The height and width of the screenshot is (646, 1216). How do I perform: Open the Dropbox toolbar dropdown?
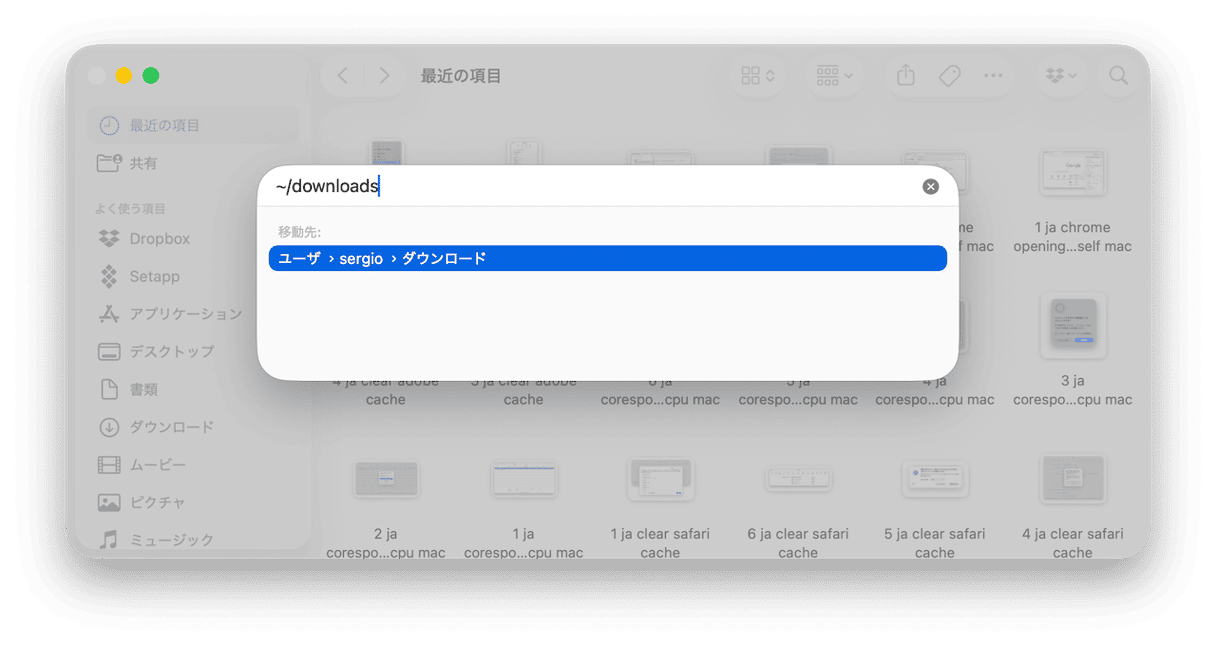pyautogui.click(x=1061, y=76)
